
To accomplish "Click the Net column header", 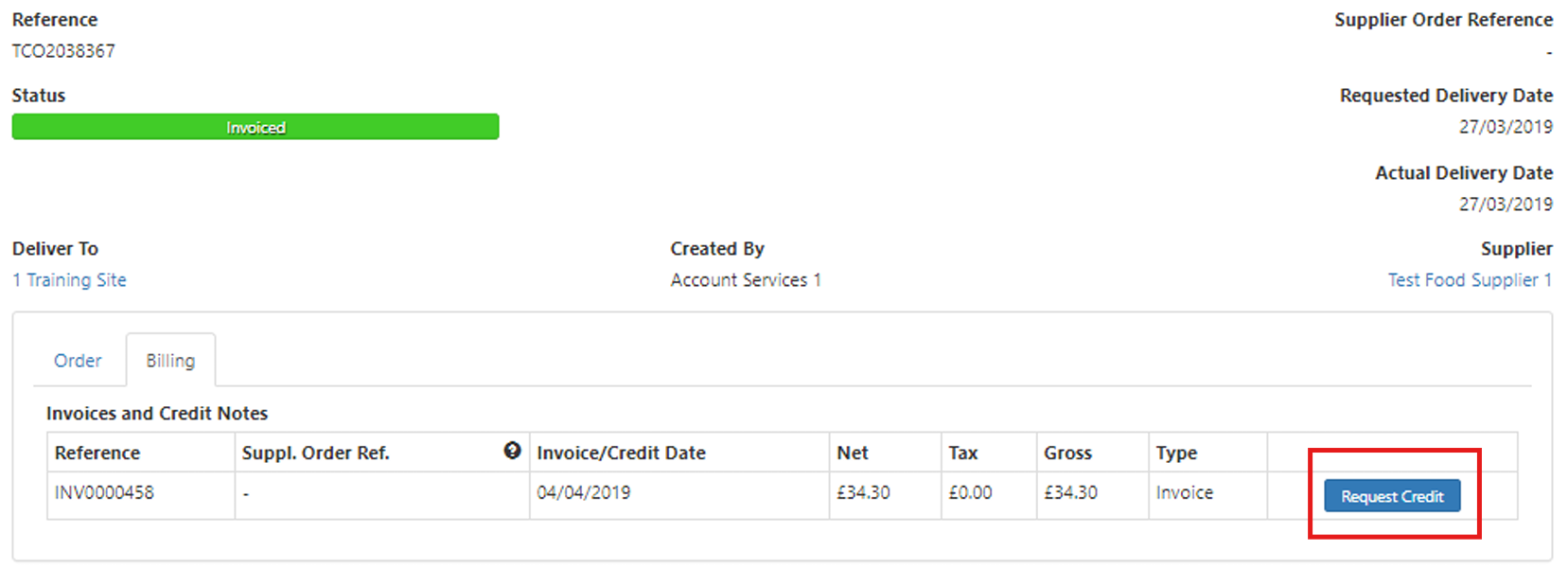I will point(853,453).
